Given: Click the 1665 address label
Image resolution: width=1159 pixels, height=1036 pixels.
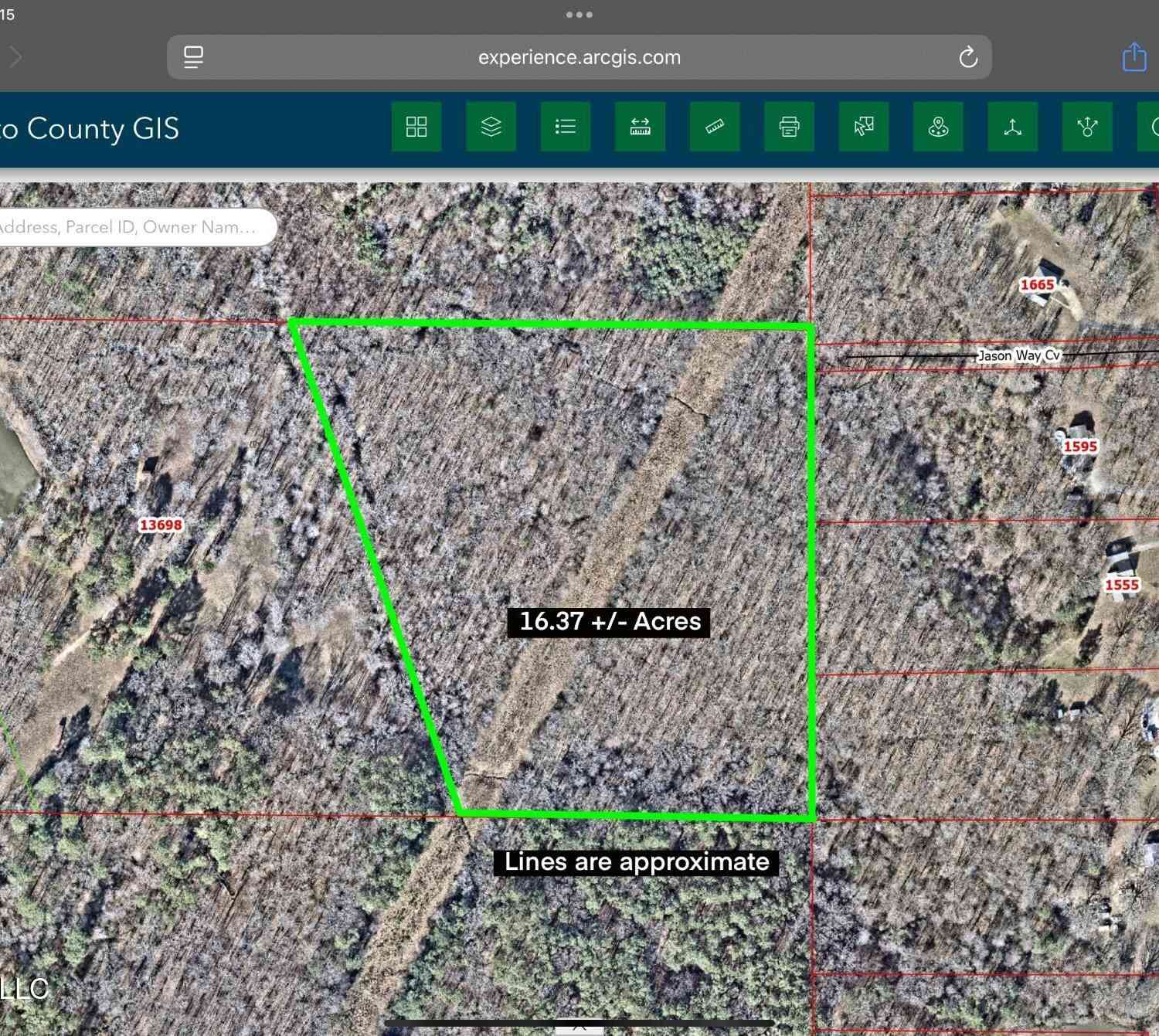Looking at the screenshot, I should coord(1037,285).
